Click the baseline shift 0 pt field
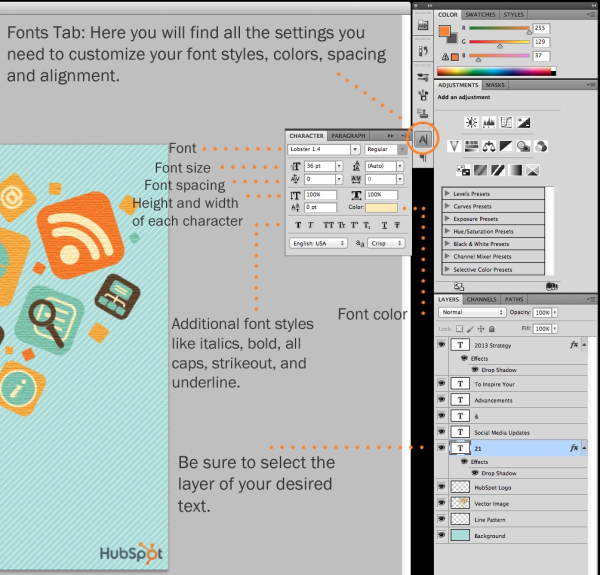The width and height of the screenshot is (600, 575). [x=320, y=207]
